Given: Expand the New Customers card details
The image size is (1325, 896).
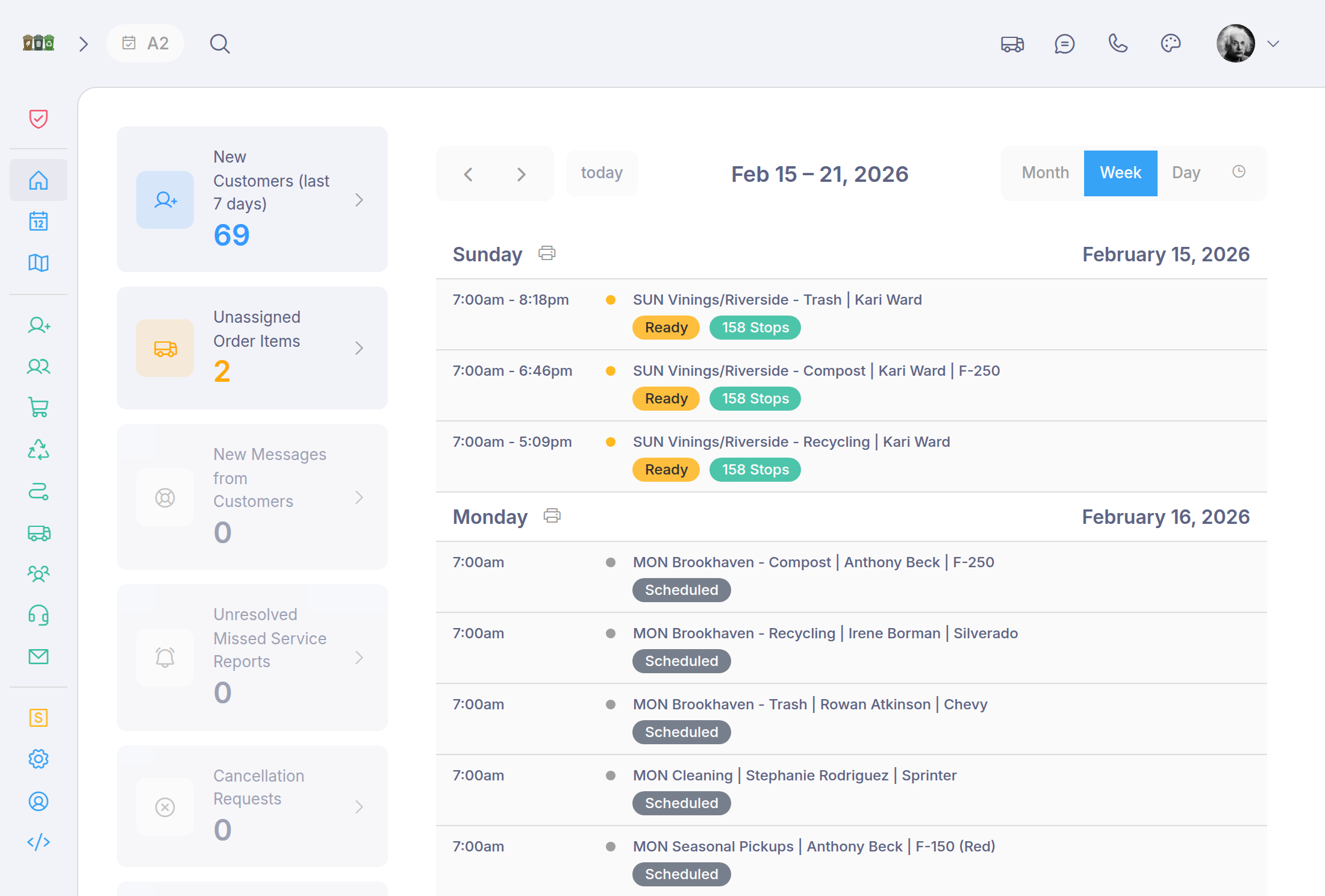Looking at the screenshot, I should (x=360, y=199).
